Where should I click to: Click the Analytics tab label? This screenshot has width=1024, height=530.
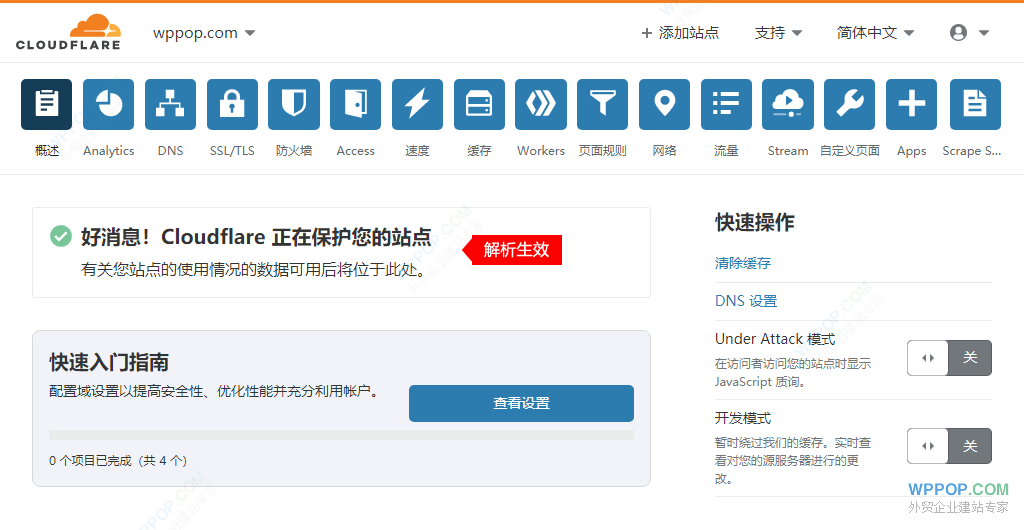(x=108, y=151)
